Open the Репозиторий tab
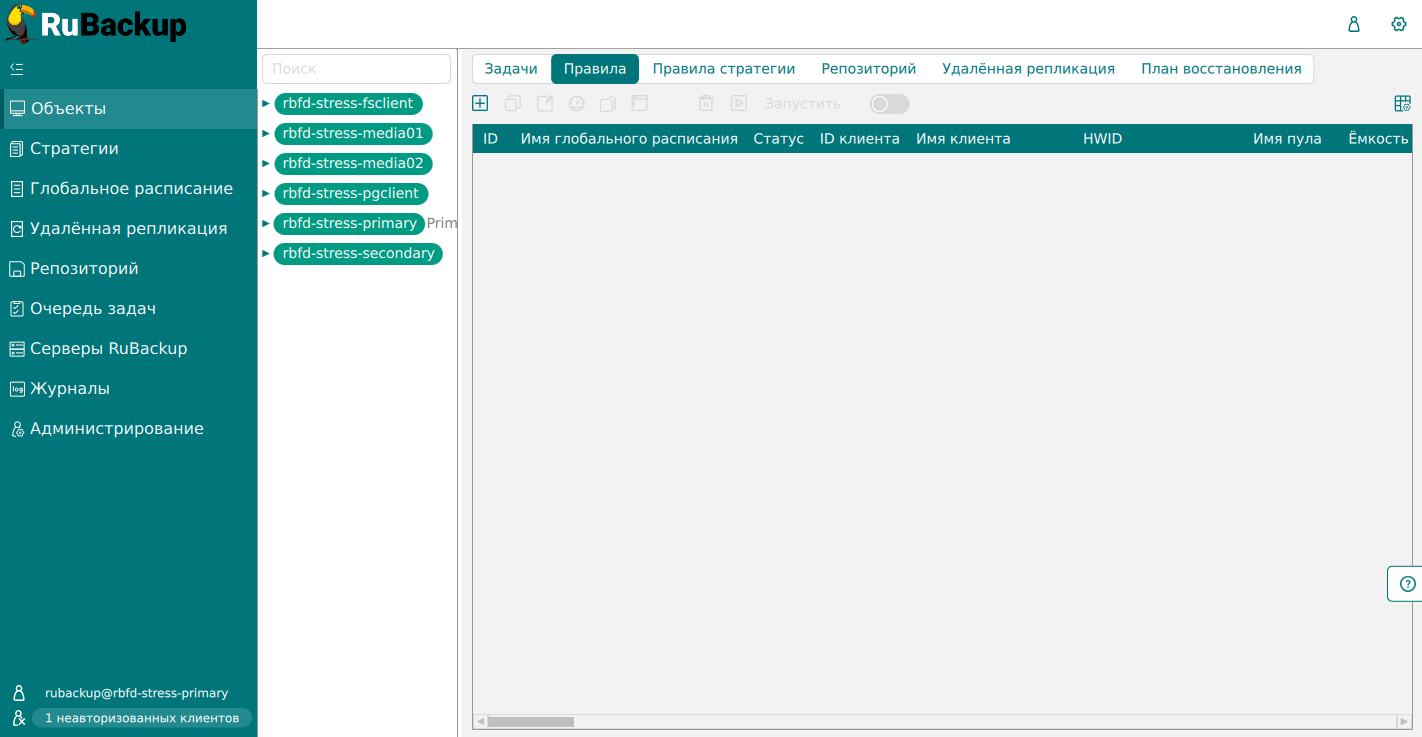This screenshot has height=737, width=1422. [868, 69]
